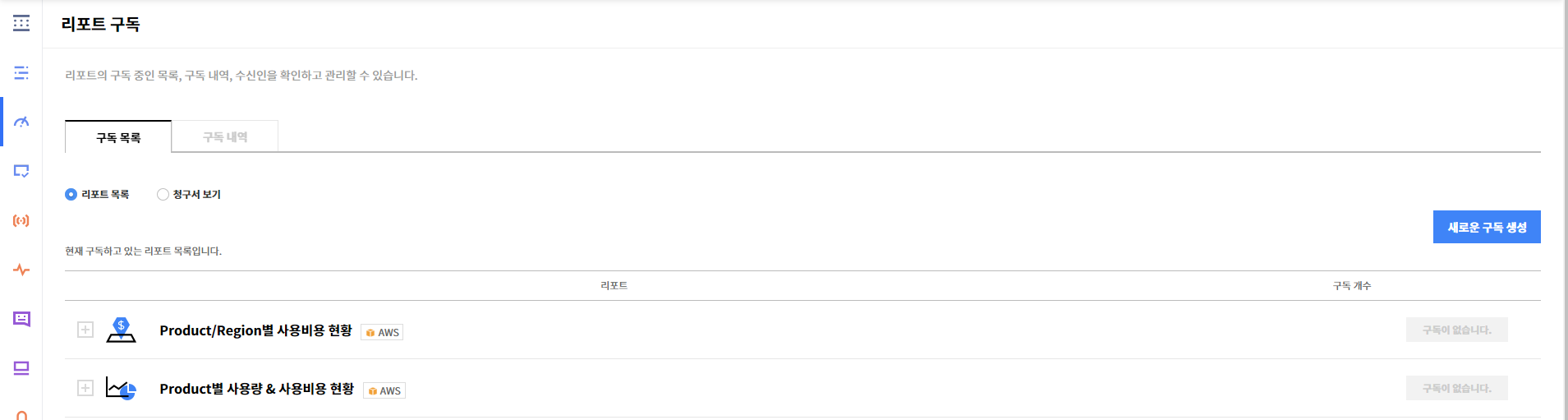Switch to the 구독 내역 tab
1568x420 pixels.
coord(225,137)
